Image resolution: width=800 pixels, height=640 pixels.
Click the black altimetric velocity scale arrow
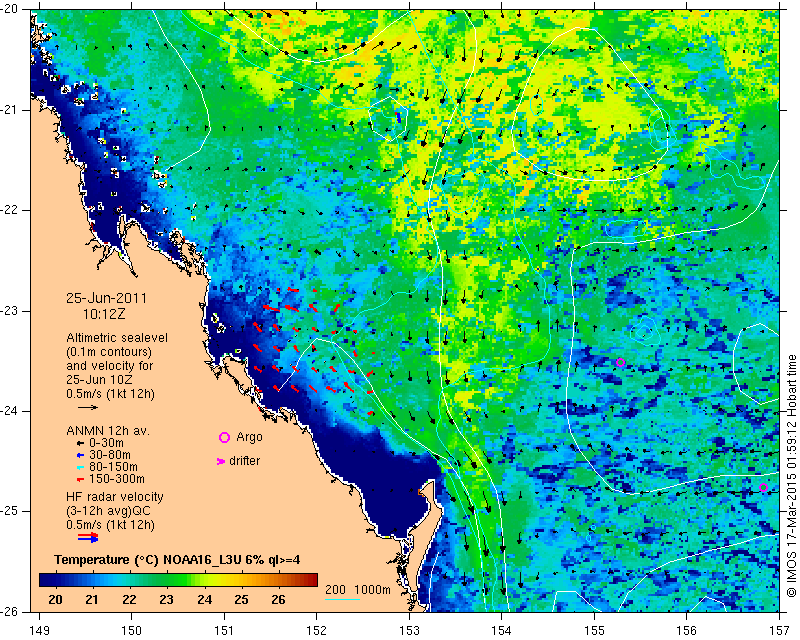pyautogui.click(x=88, y=407)
